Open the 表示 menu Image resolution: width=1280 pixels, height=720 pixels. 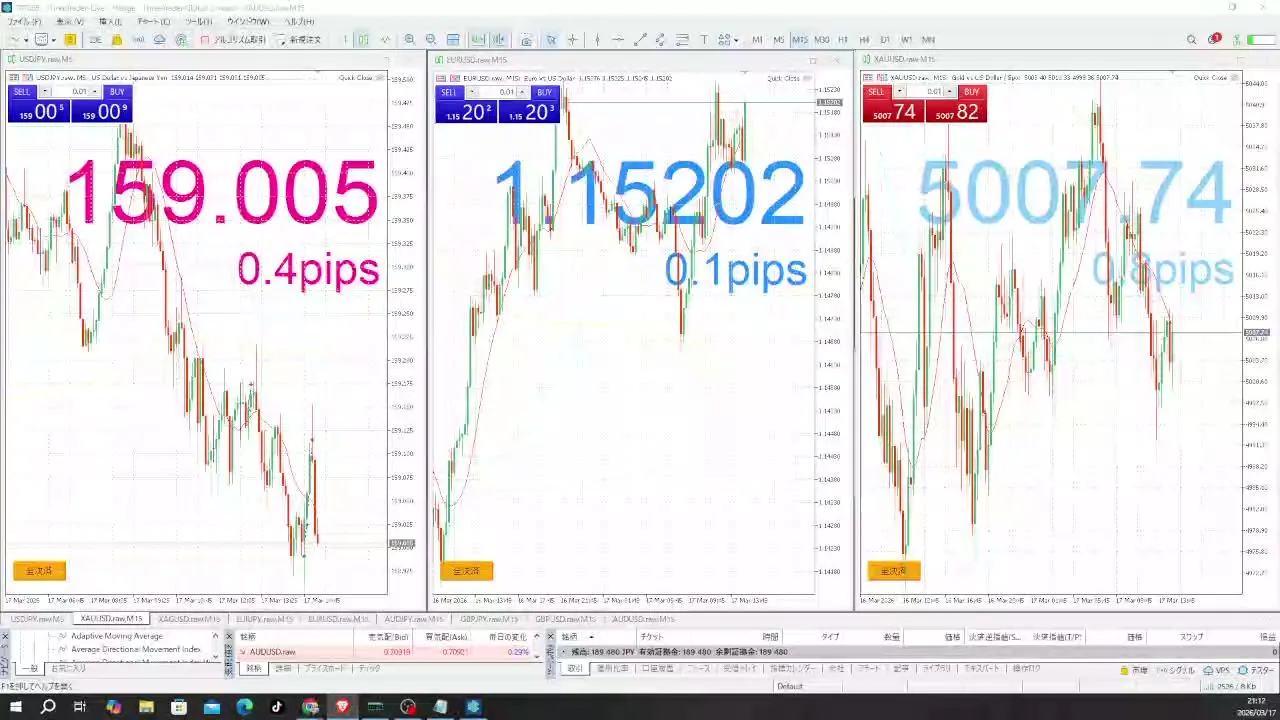click(x=69, y=21)
